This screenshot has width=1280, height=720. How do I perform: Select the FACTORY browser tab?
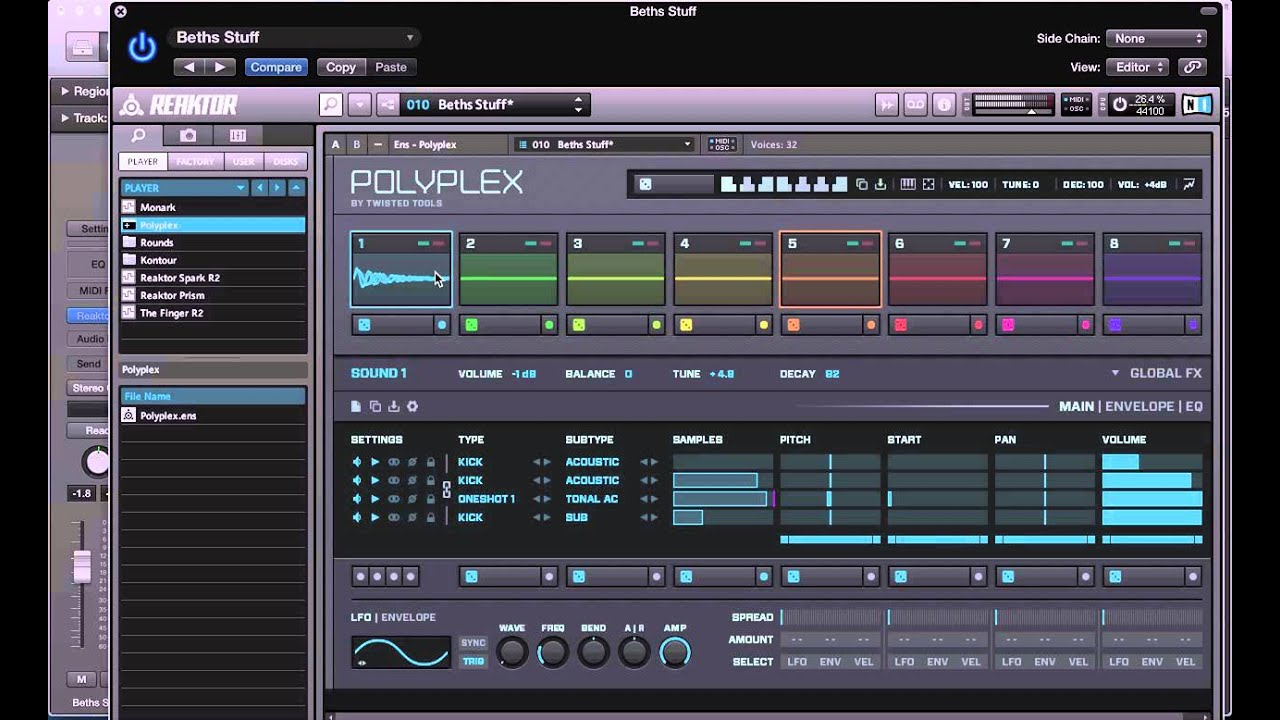[195, 161]
